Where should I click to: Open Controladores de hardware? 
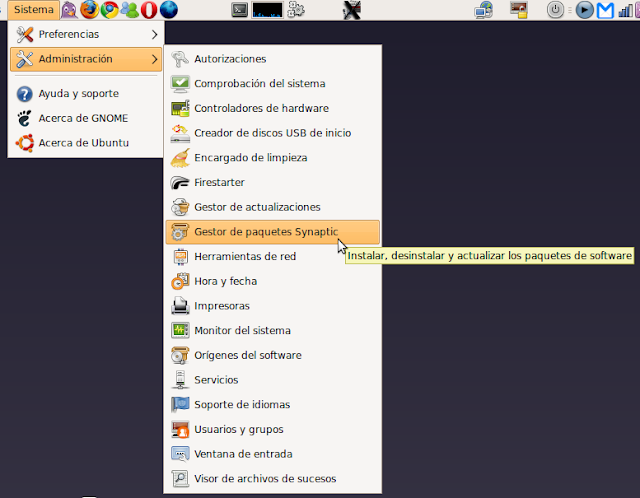click(x=273, y=109)
